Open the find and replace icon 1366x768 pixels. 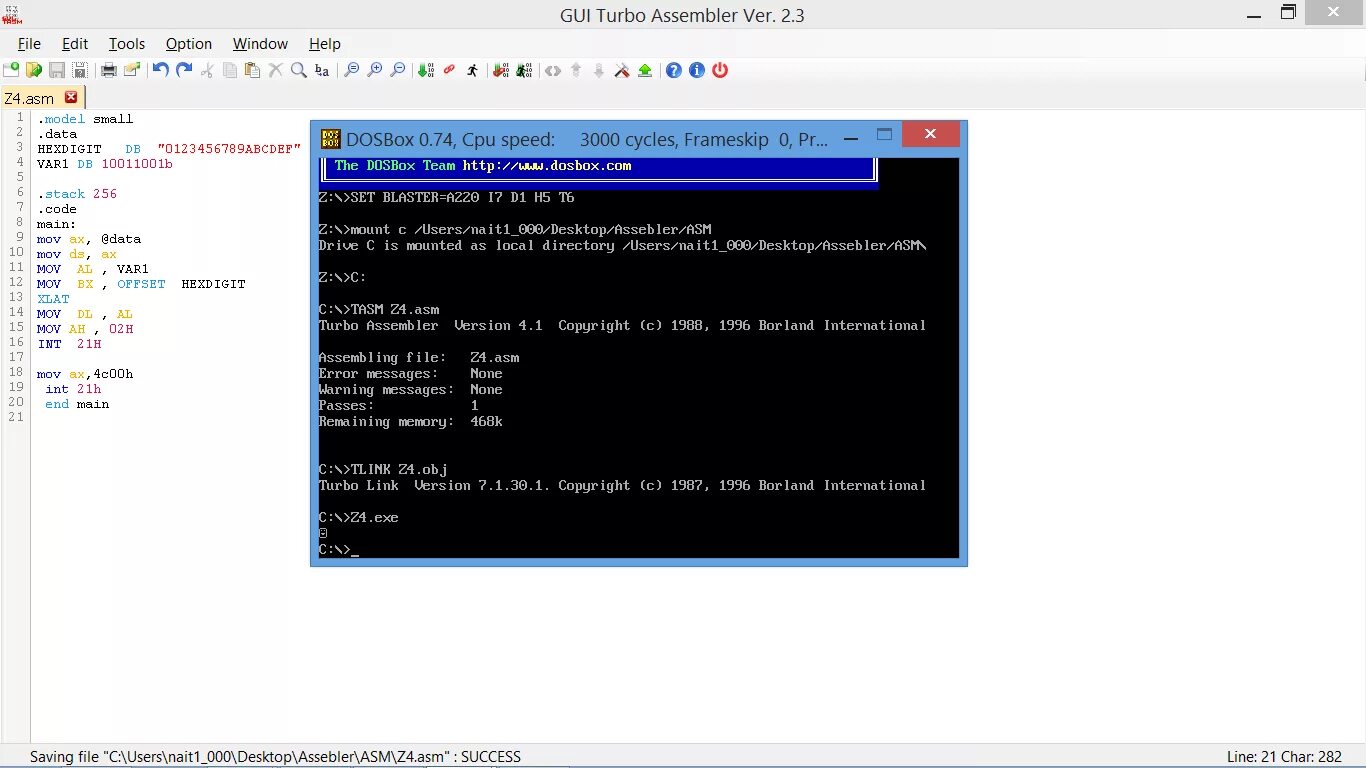click(322, 70)
